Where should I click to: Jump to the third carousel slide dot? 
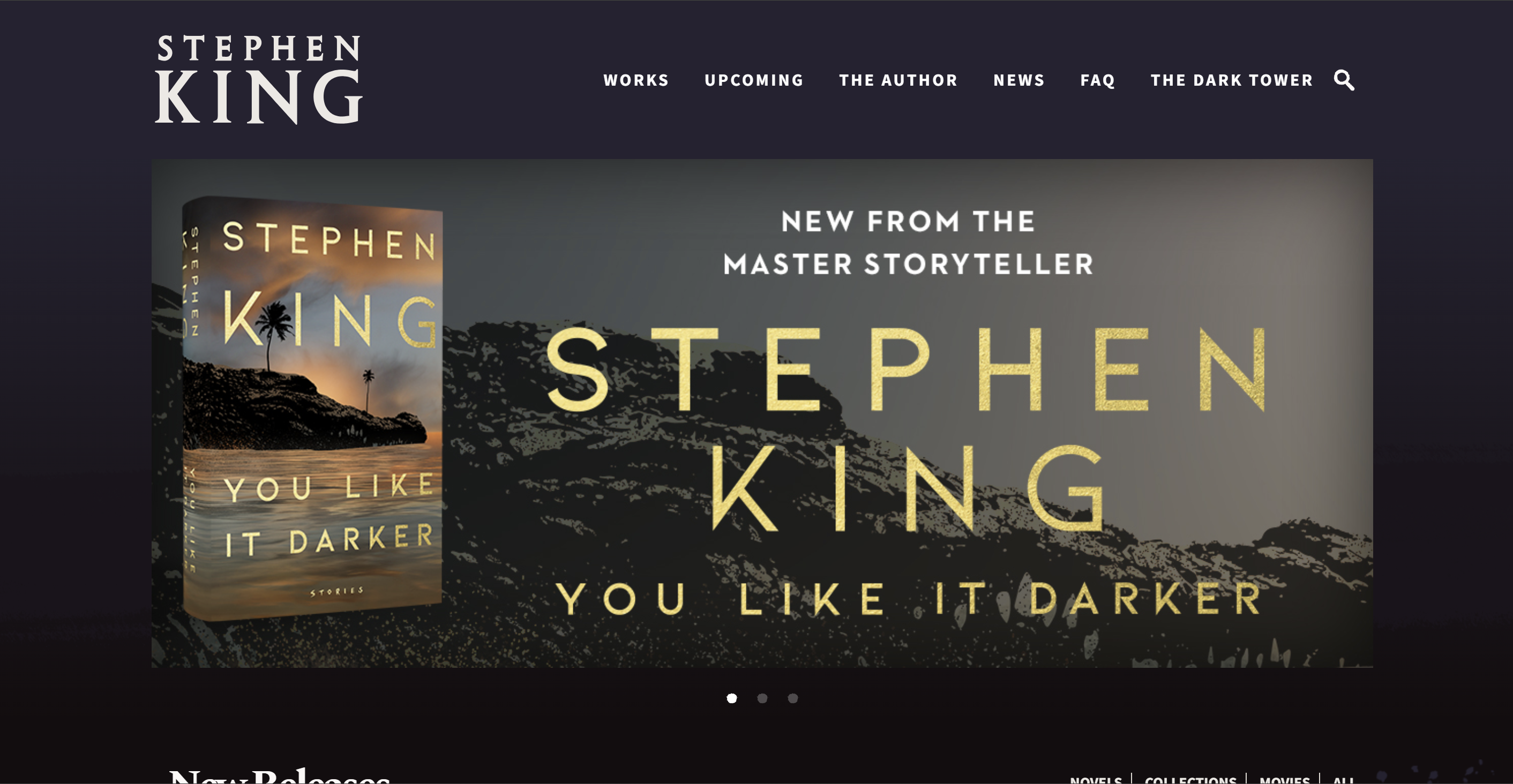point(793,698)
